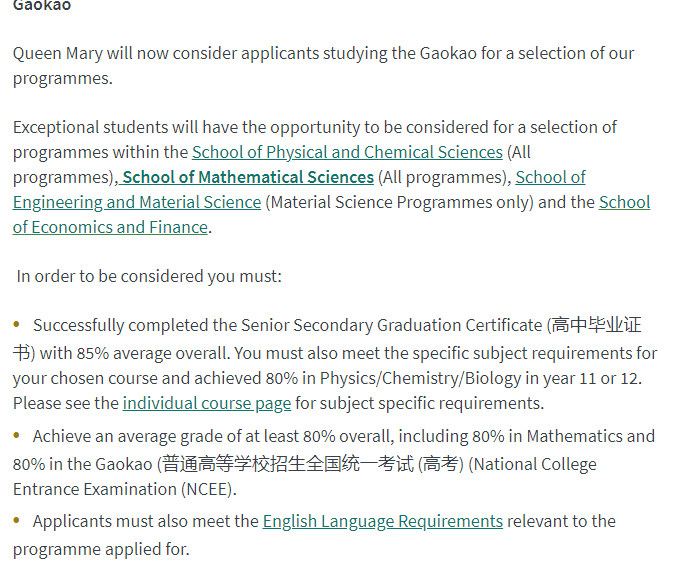681x561 pixels.
Task: Click the bullet before 'Successfully completed'
Action: pos(17,324)
